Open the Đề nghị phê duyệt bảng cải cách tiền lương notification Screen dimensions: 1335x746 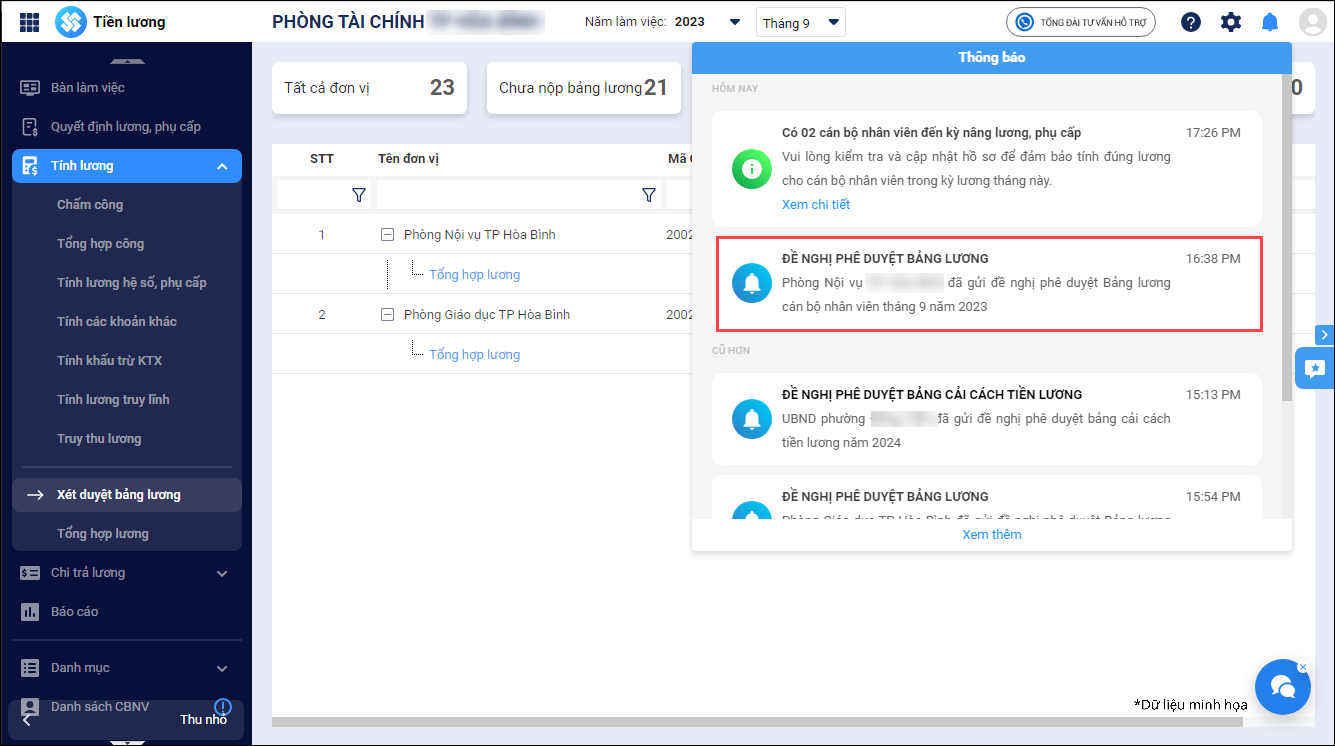987,419
